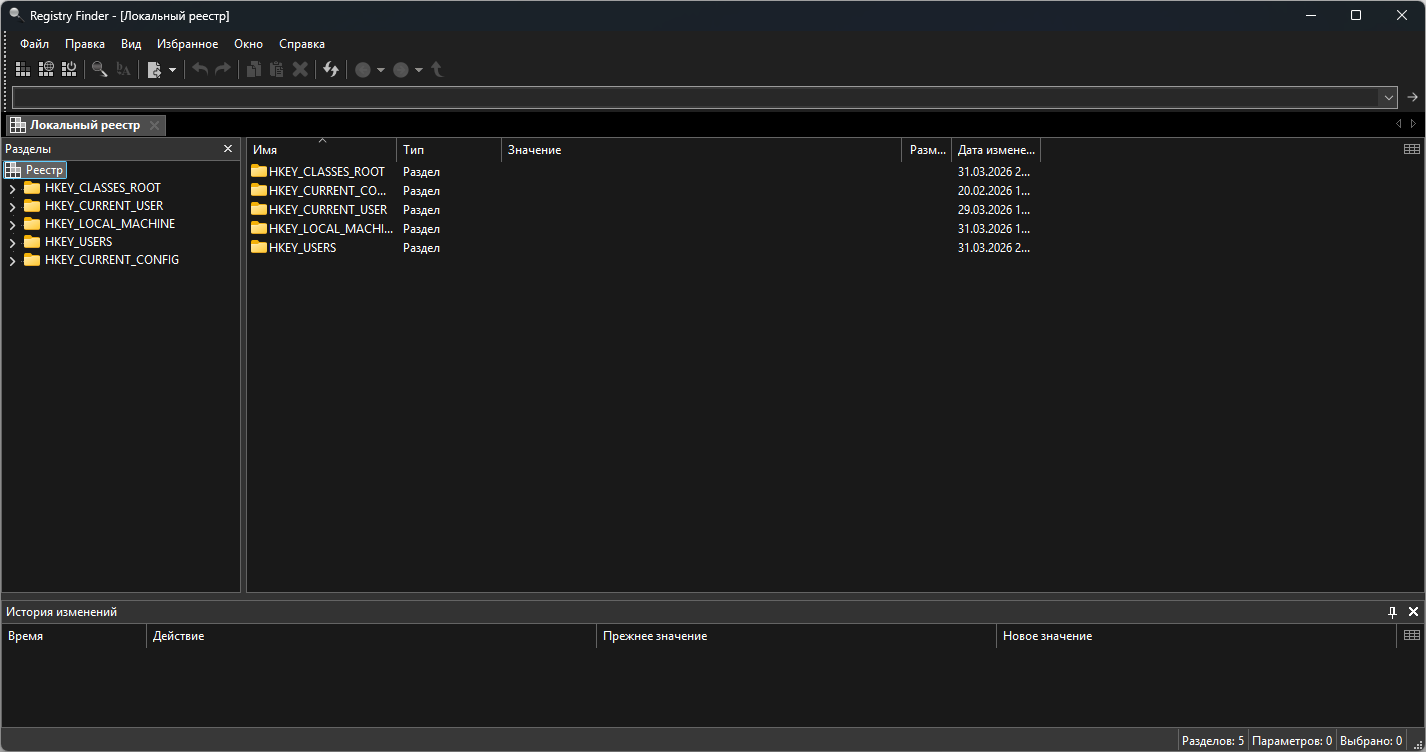Screen dimensions: 1426x752
Task: Select HKEY_USERS row in the list
Action: 302,247
